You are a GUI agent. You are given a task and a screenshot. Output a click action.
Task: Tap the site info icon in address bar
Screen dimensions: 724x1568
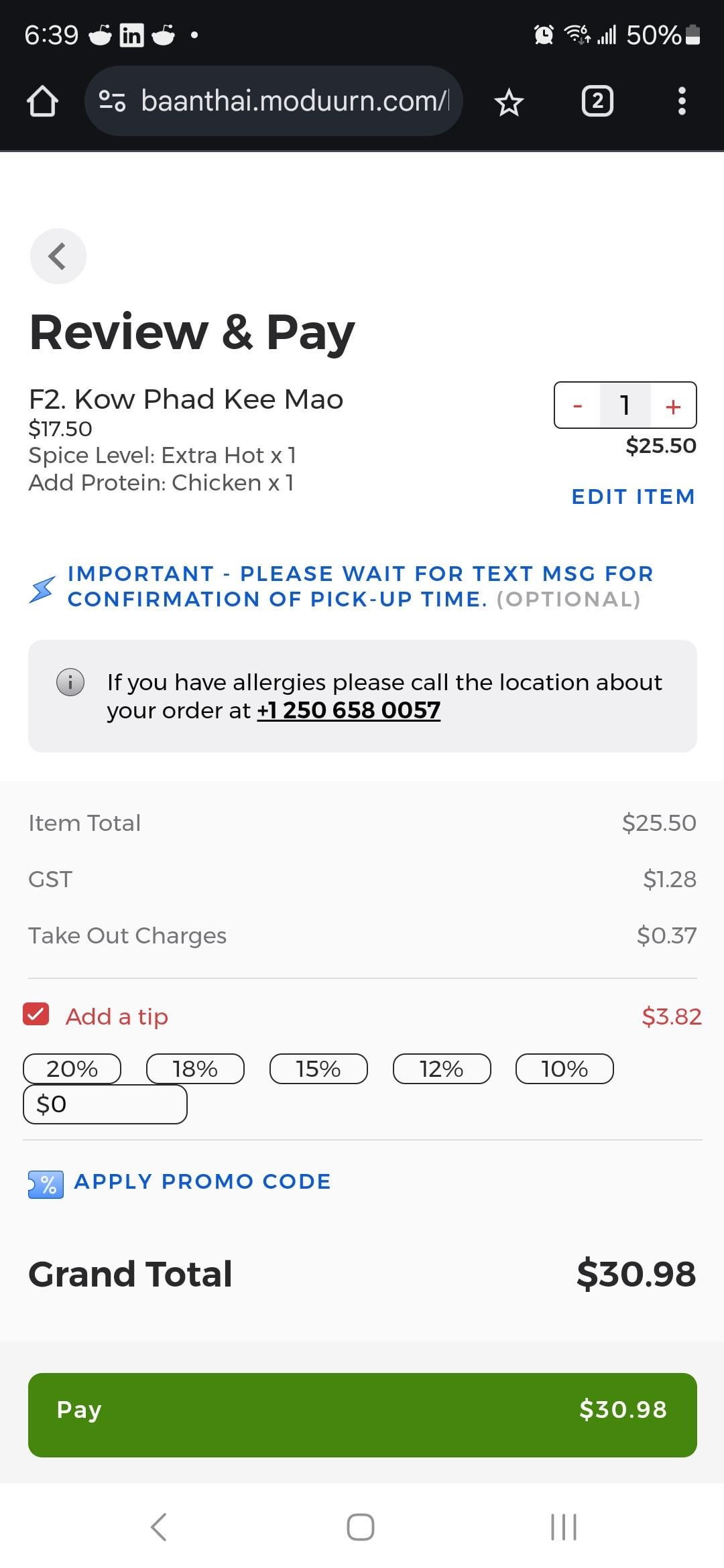[x=112, y=102]
